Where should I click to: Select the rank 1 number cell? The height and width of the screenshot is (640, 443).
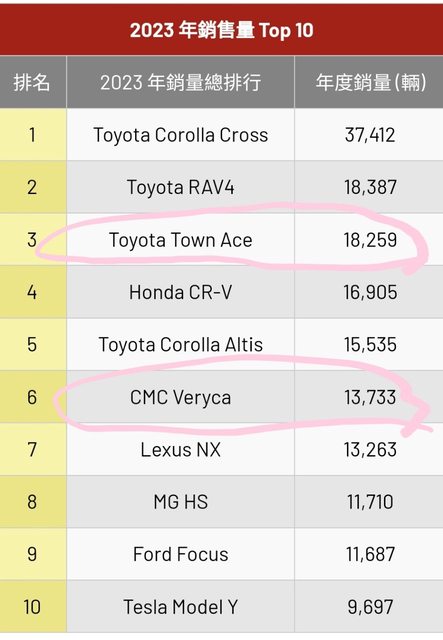tap(32, 135)
